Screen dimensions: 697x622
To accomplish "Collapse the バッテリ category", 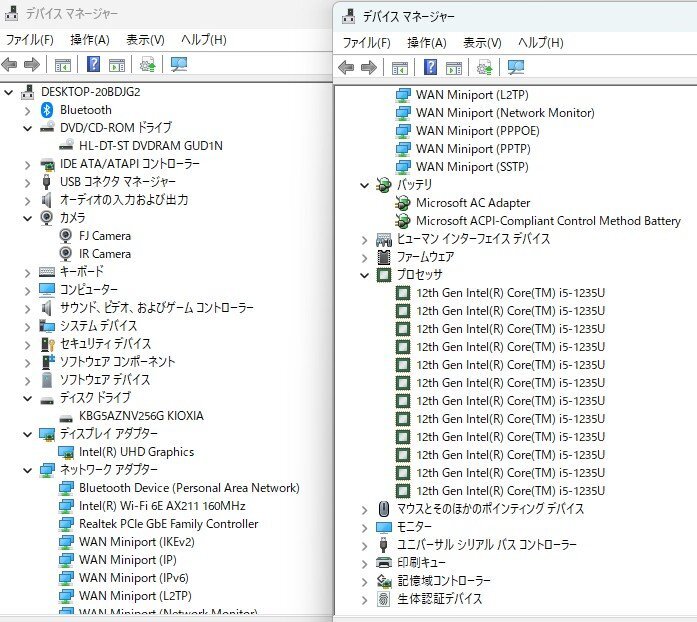I will [x=365, y=185].
